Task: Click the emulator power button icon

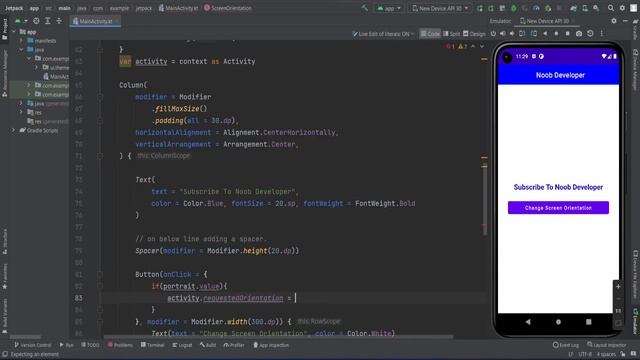Action: [x=493, y=33]
